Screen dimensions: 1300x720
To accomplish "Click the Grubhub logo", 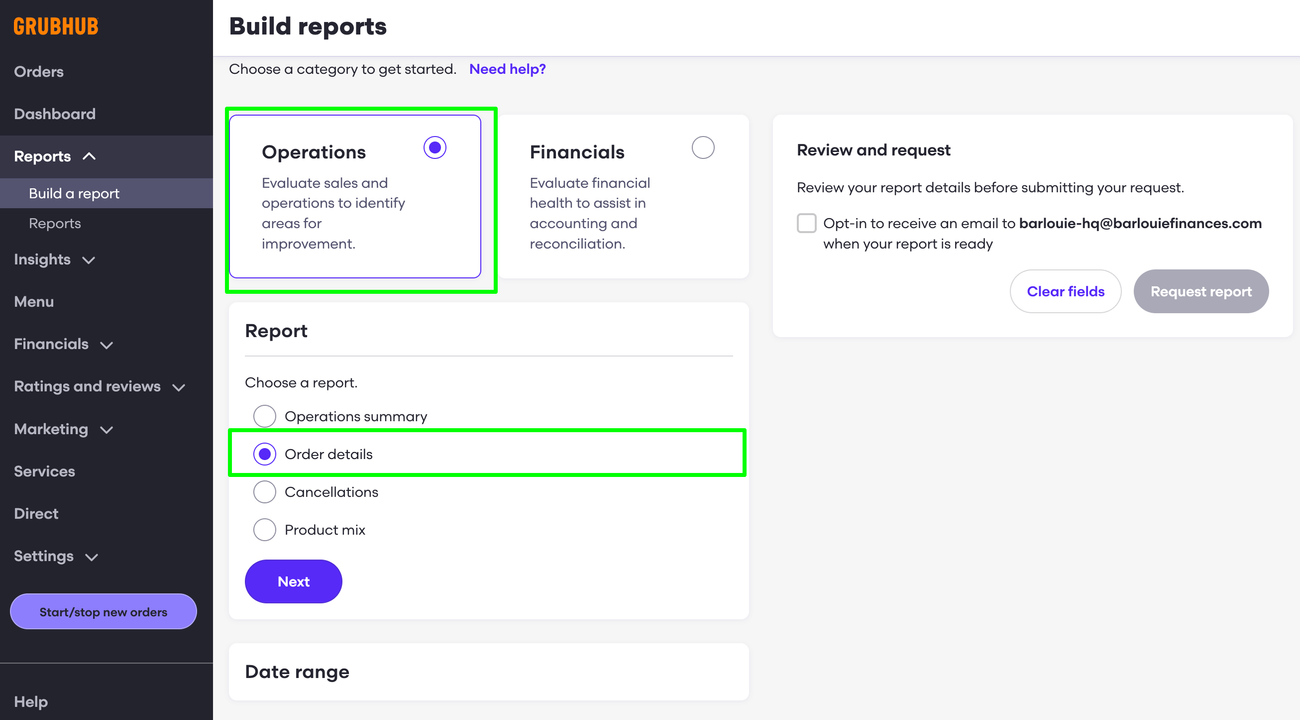I will [56, 27].
